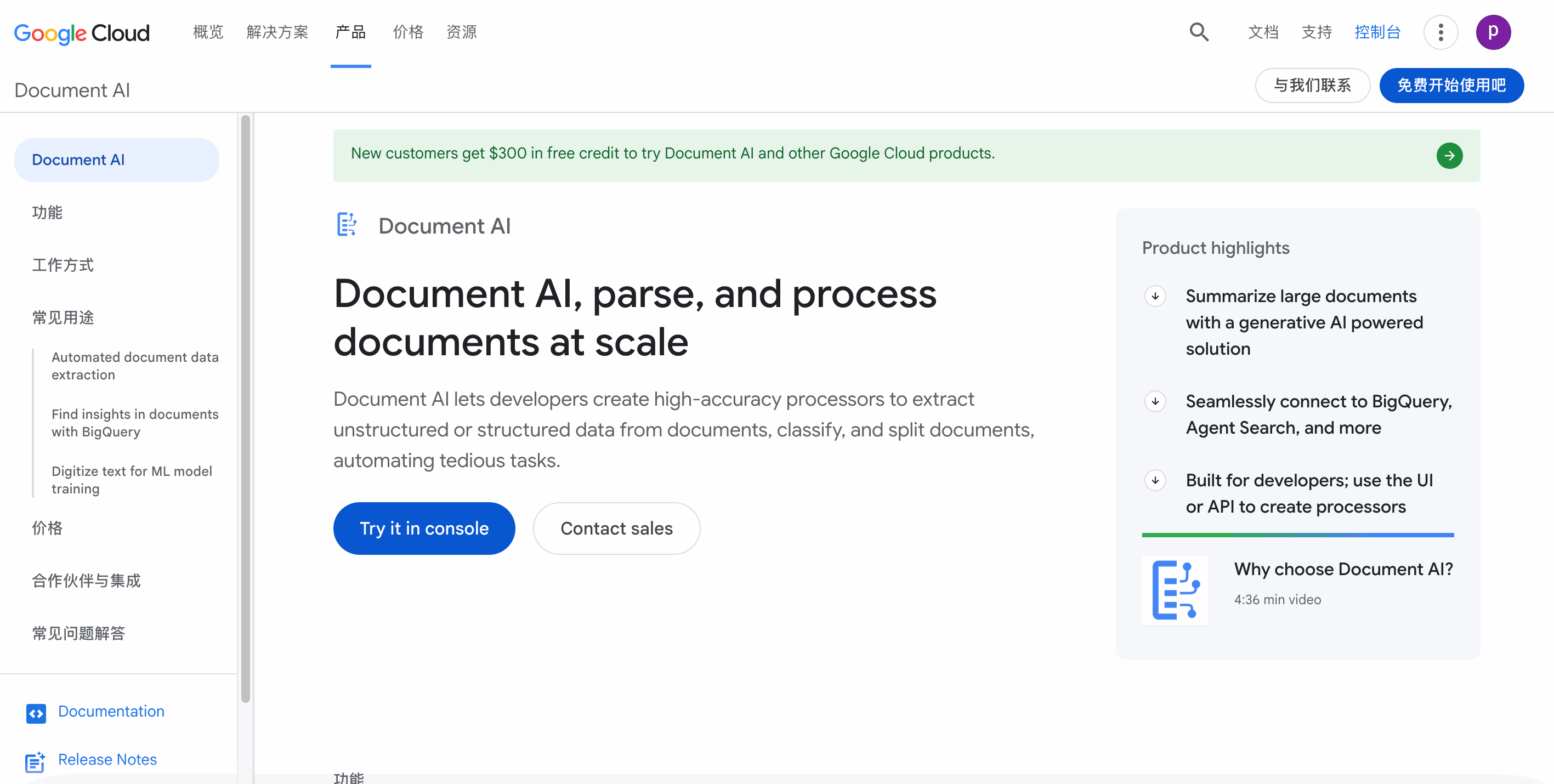
Task: Click the green arrow in credit banner
Action: [x=1449, y=156]
